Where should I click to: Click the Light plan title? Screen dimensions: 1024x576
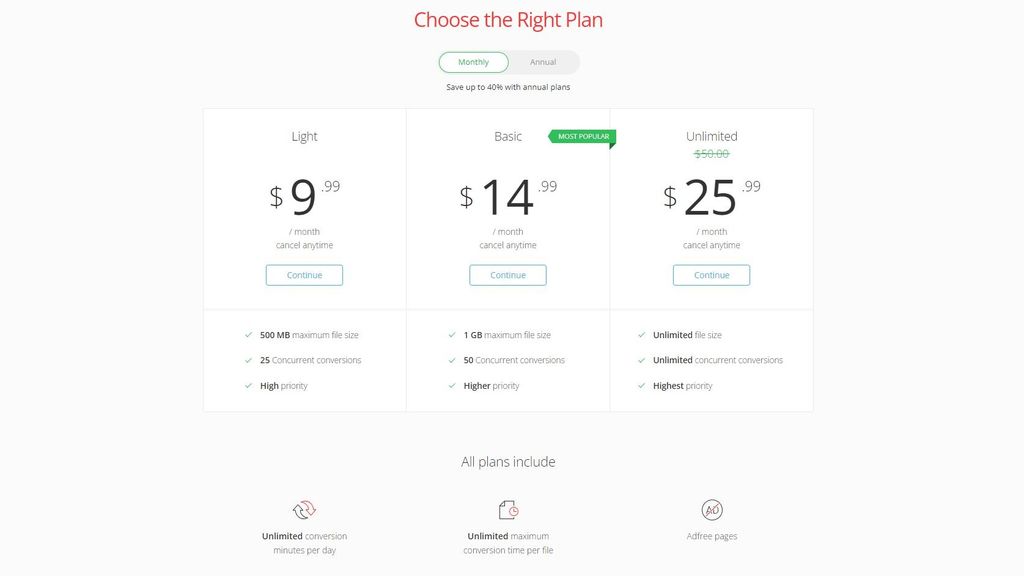[304, 136]
